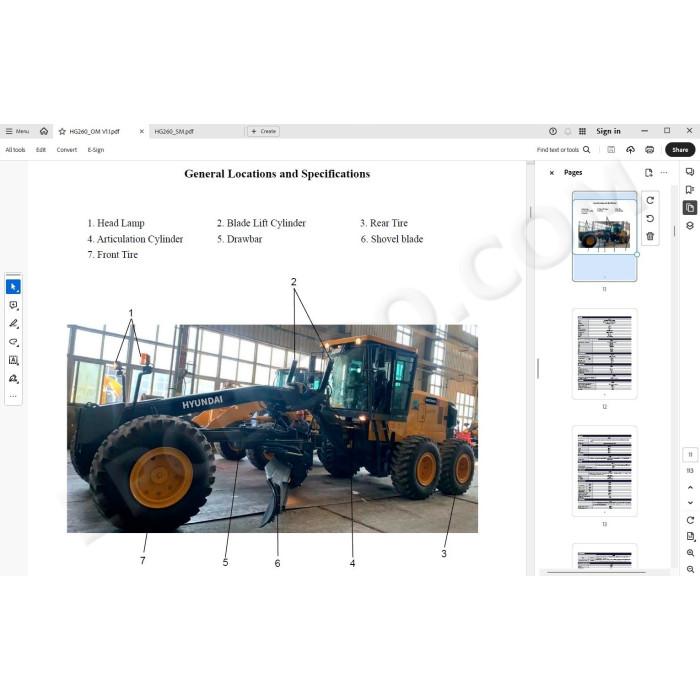Go to next page with down arrow
Screen dimensions: 700x700
pyautogui.click(x=690, y=503)
